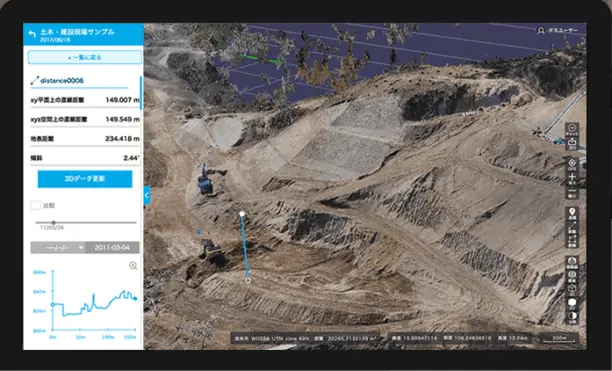Enable the comparison checkbox

click(36, 205)
